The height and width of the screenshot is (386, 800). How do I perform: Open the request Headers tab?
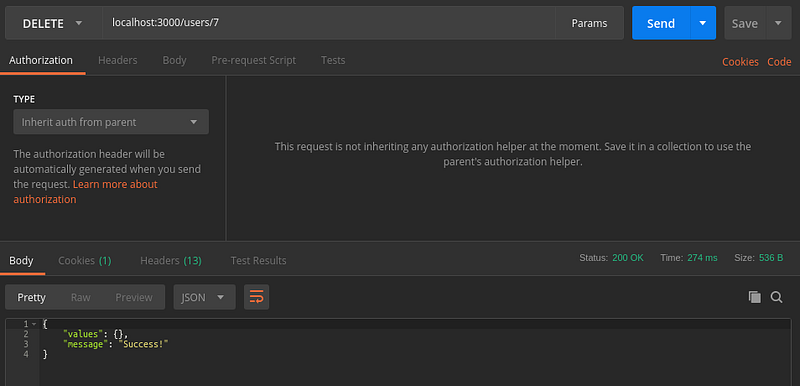(117, 60)
